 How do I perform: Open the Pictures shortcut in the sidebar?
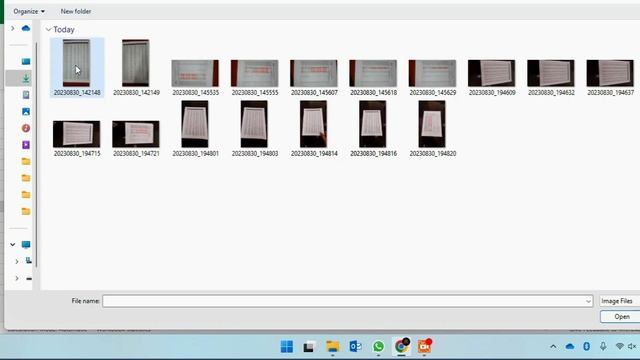[x=26, y=111]
